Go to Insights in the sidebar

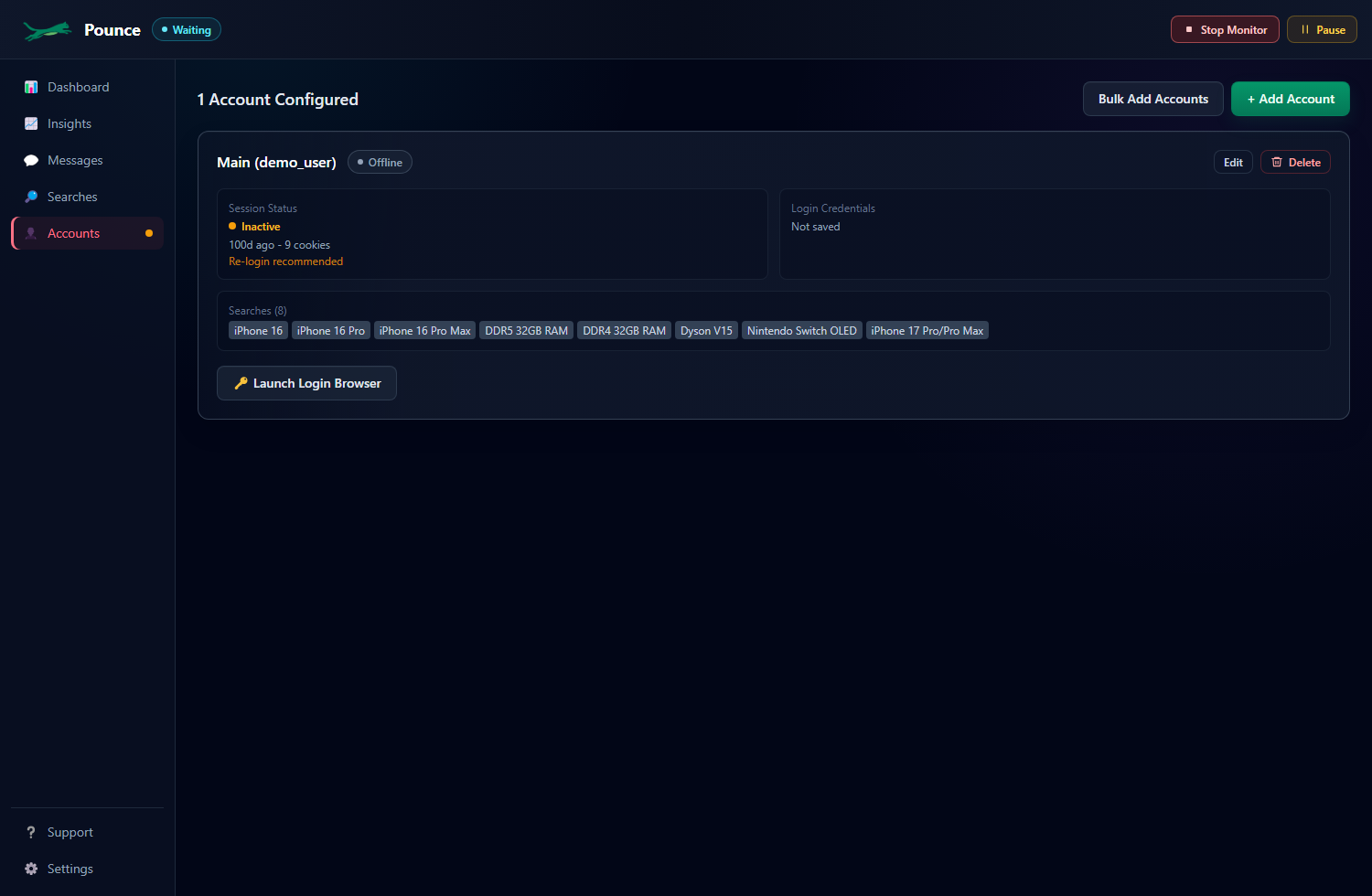click(x=87, y=123)
